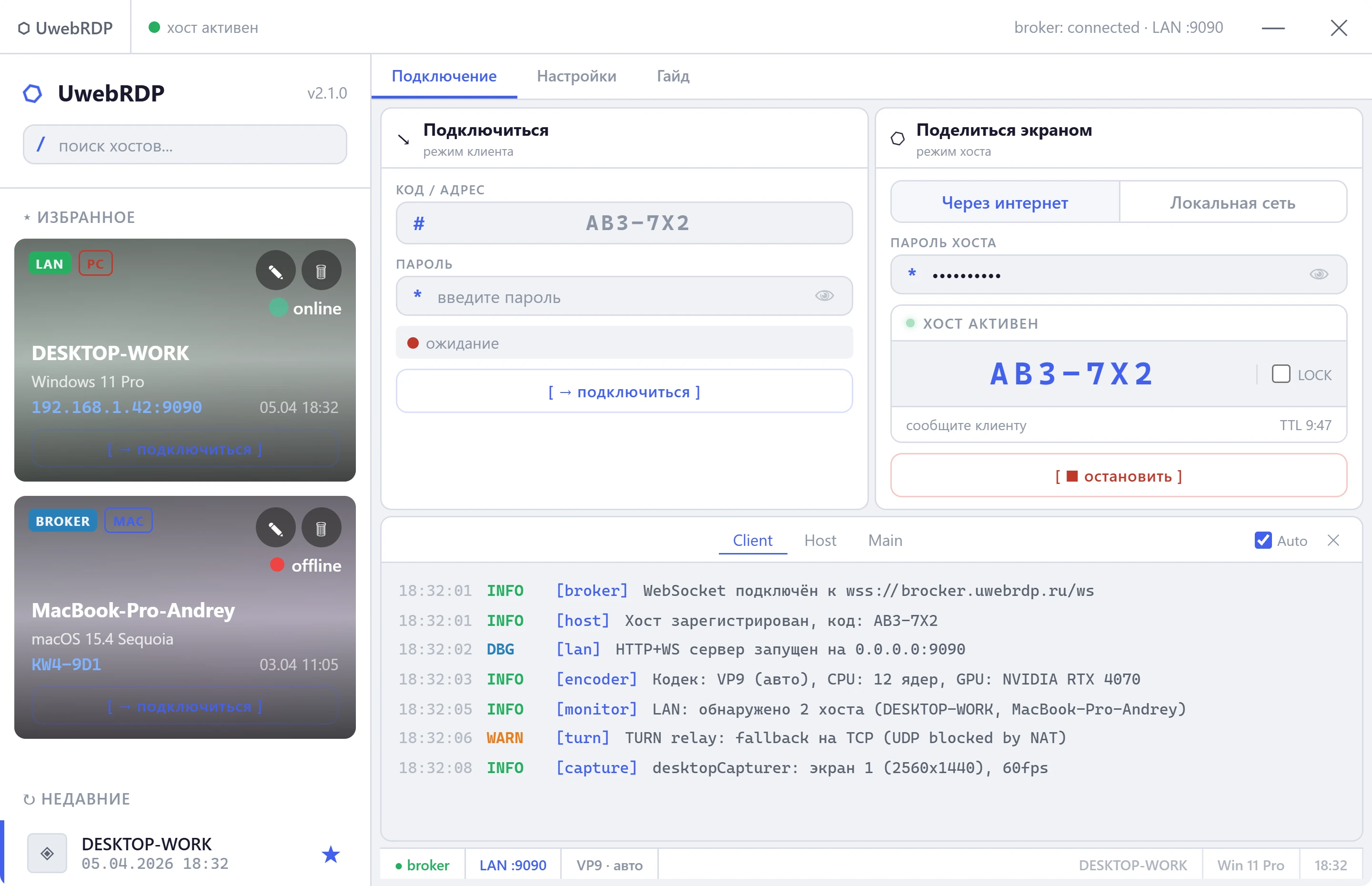
Task: Edit the MacBook-Pro-Andrey favorite with pencil icon
Action: 275,528
